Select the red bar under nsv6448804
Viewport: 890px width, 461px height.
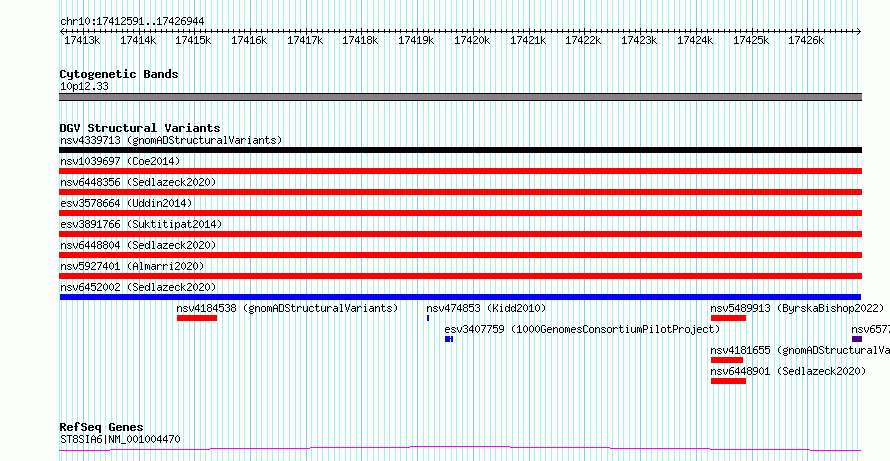[x=460, y=255]
